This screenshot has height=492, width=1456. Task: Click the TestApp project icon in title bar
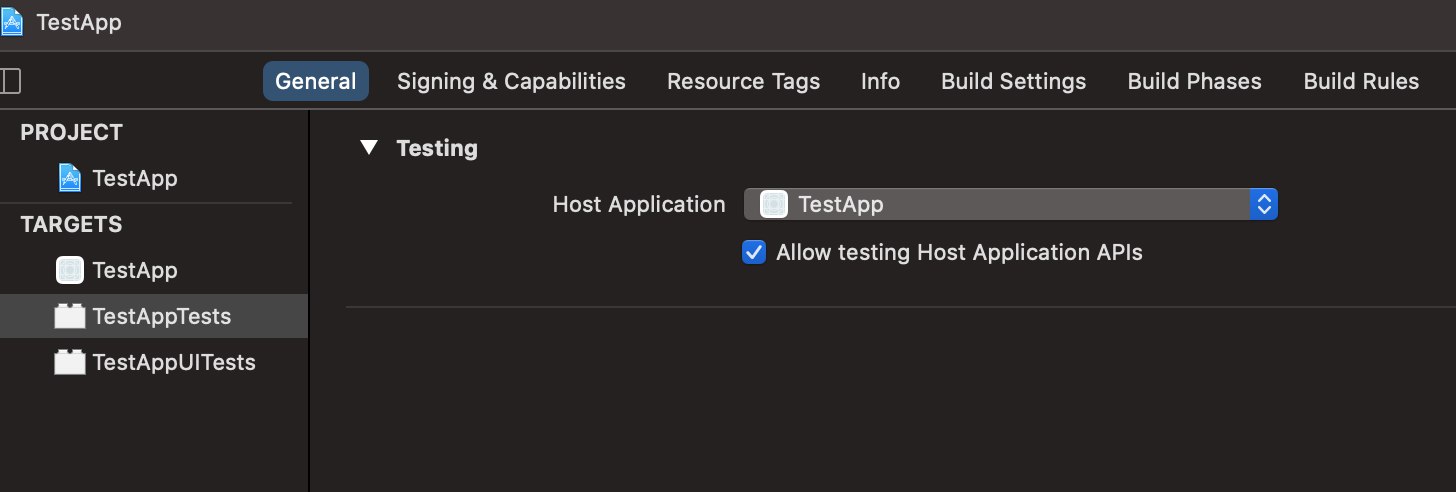(12, 22)
